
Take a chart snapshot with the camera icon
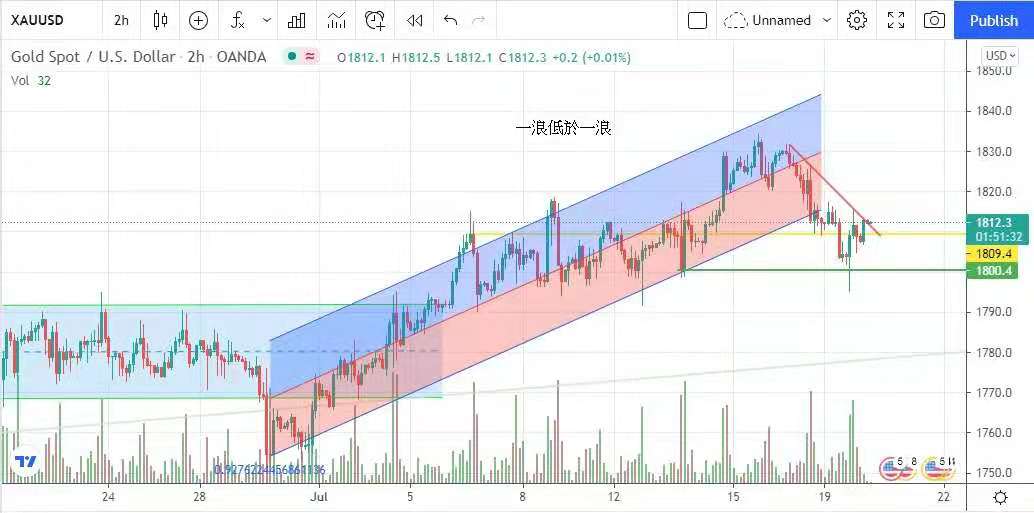click(x=934, y=20)
